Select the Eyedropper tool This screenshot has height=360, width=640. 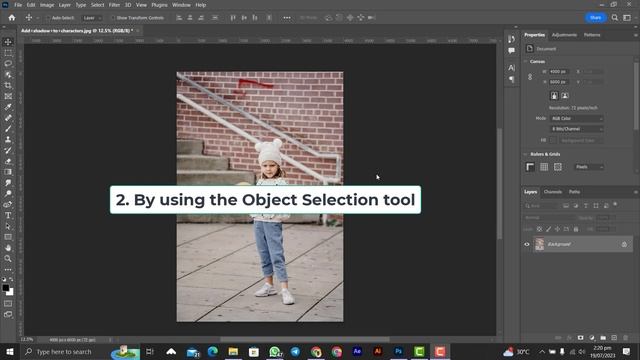[8, 107]
